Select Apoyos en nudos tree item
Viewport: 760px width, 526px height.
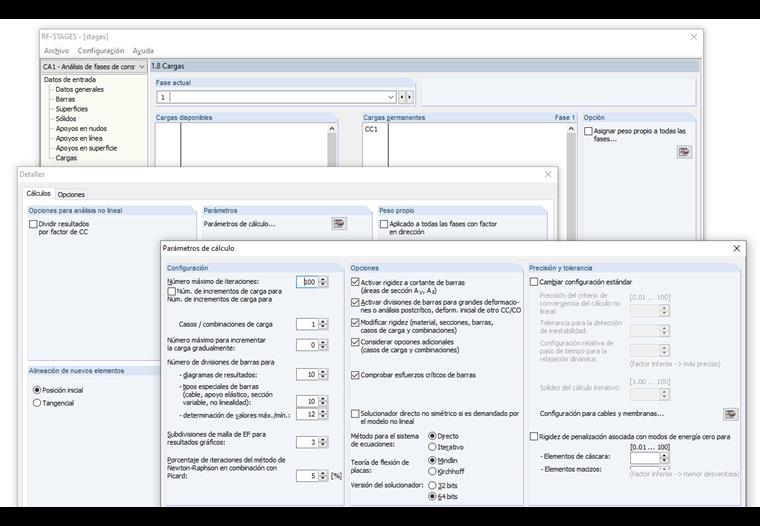point(81,128)
